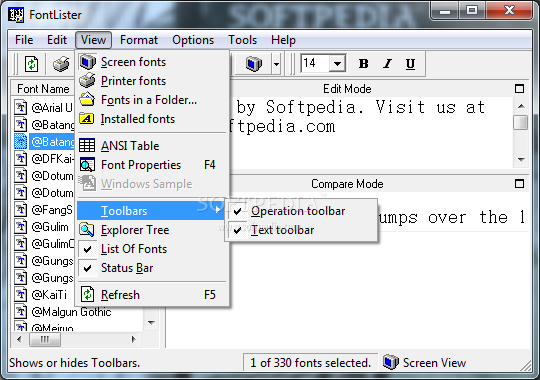Image resolution: width=540 pixels, height=380 pixels.
Task: Toggle Italic formatting button
Action: (x=387, y=64)
